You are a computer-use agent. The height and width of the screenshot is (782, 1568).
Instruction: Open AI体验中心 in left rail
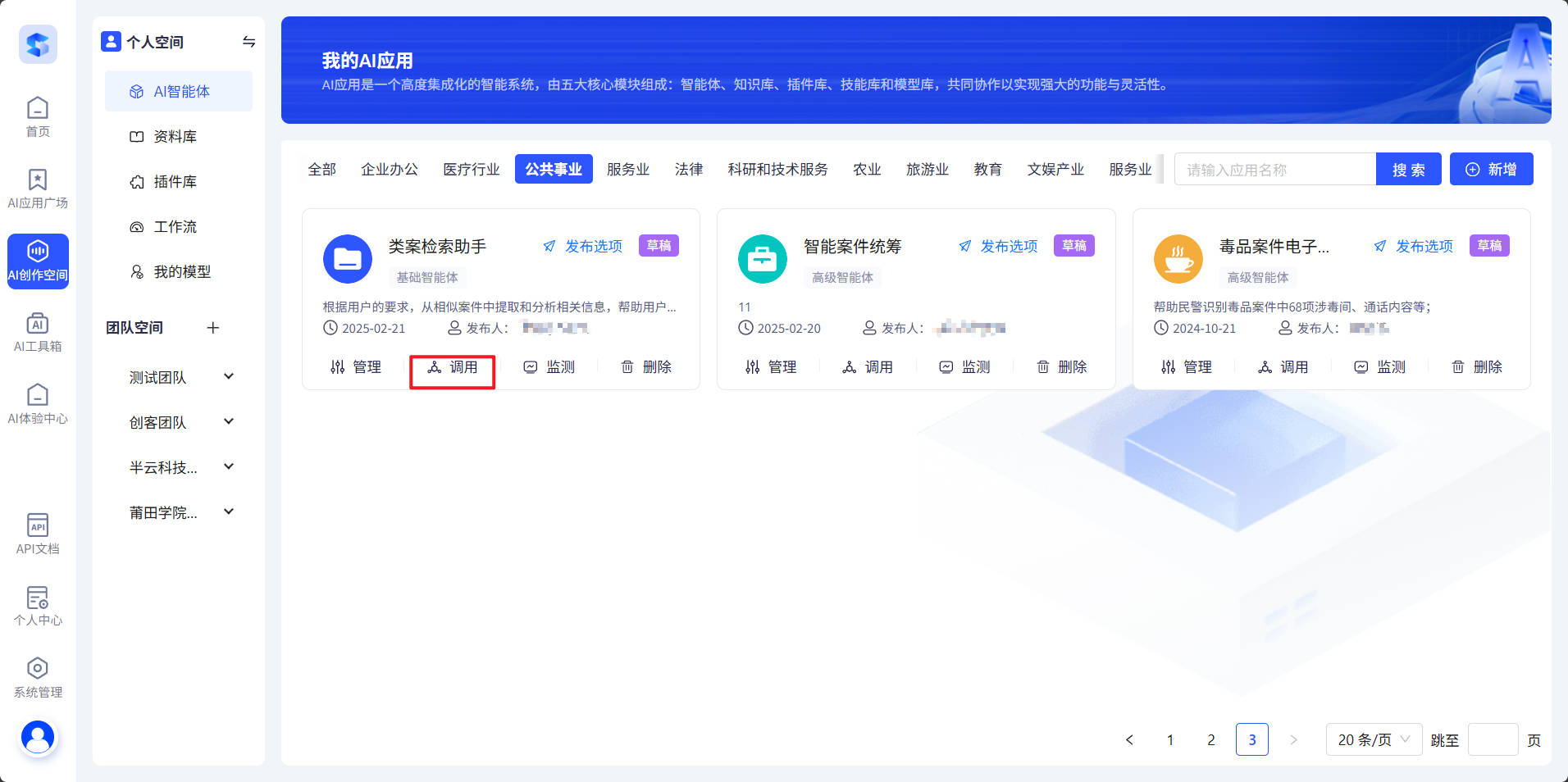38,404
